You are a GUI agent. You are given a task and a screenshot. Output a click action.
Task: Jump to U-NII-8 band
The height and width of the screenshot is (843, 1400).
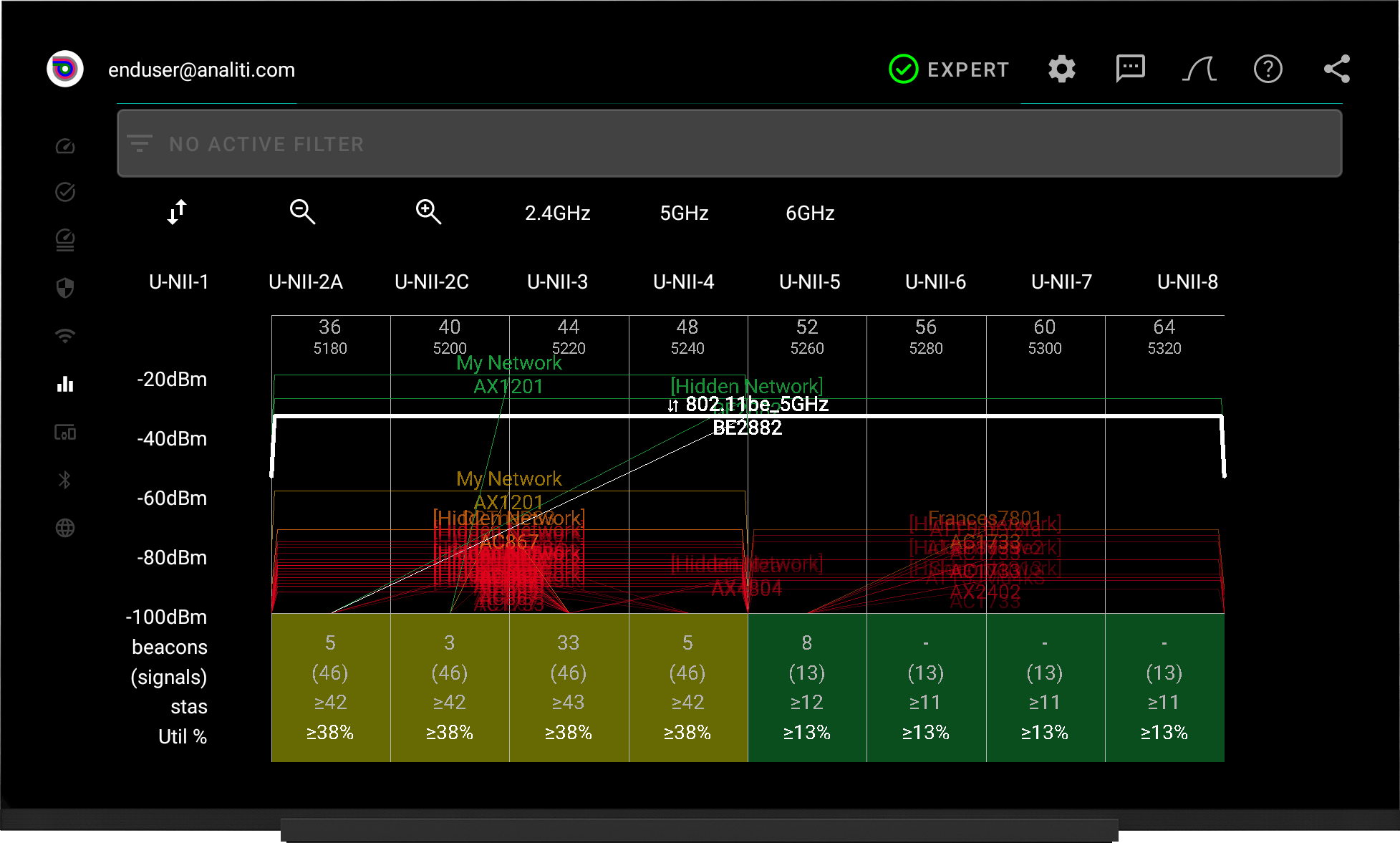pos(1188,281)
